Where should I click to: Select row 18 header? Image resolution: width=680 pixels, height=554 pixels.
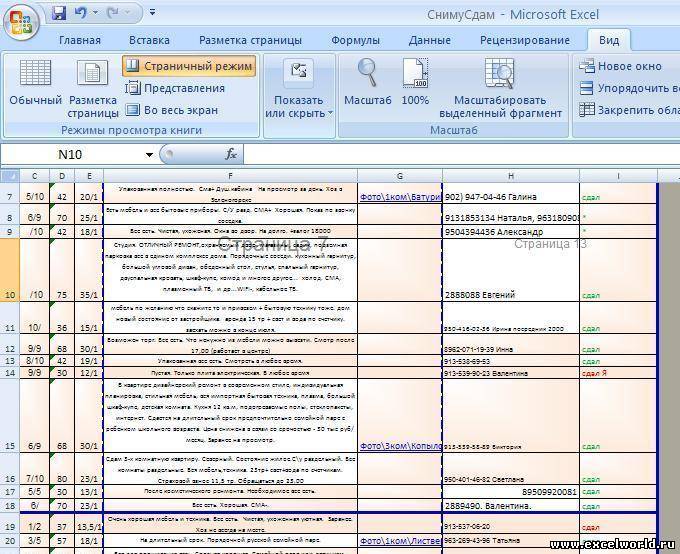(10, 505)
